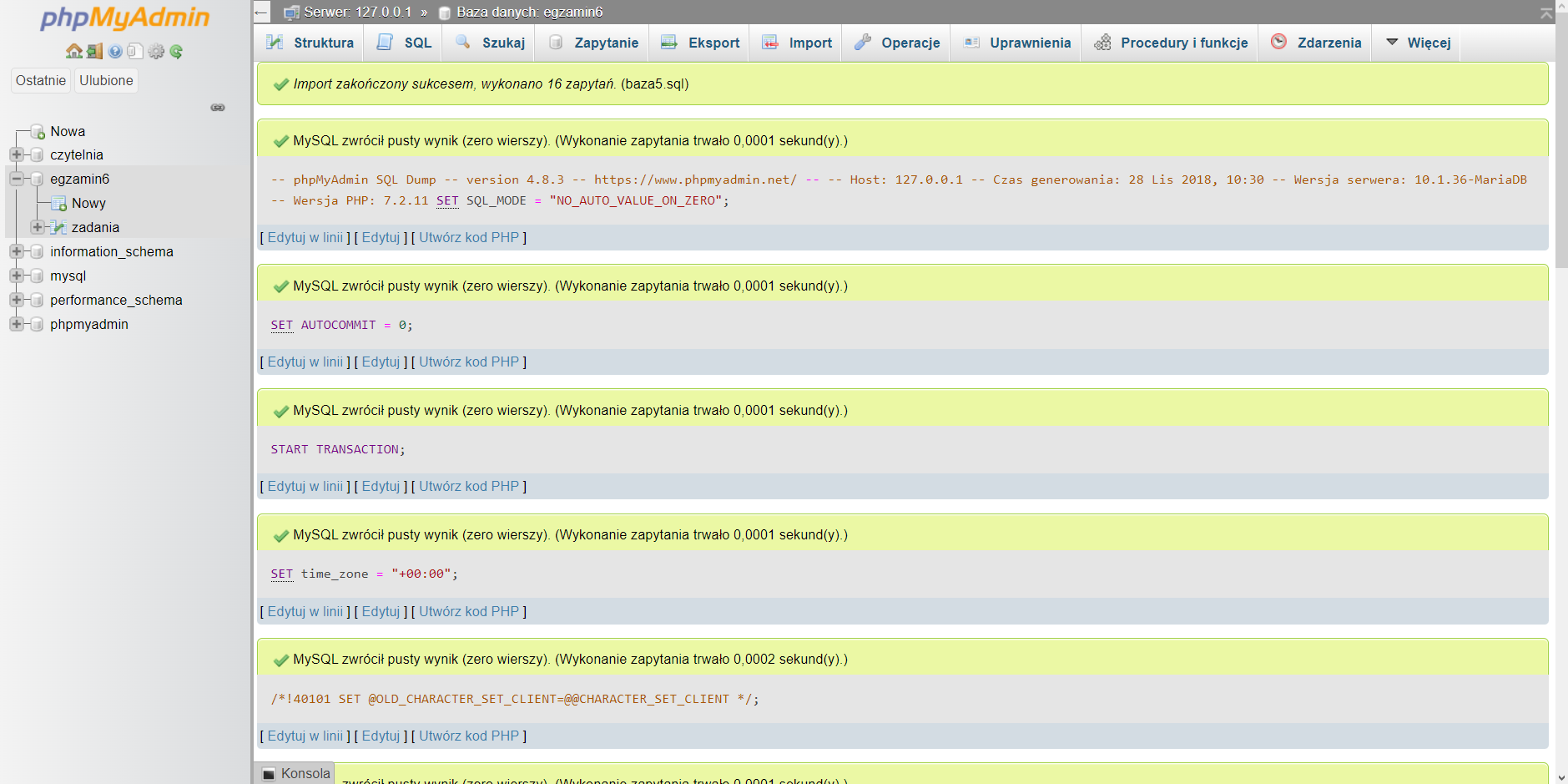Open the Ulubione favorites list
Screen dimensions: 1568x784
tap(106, 80)
